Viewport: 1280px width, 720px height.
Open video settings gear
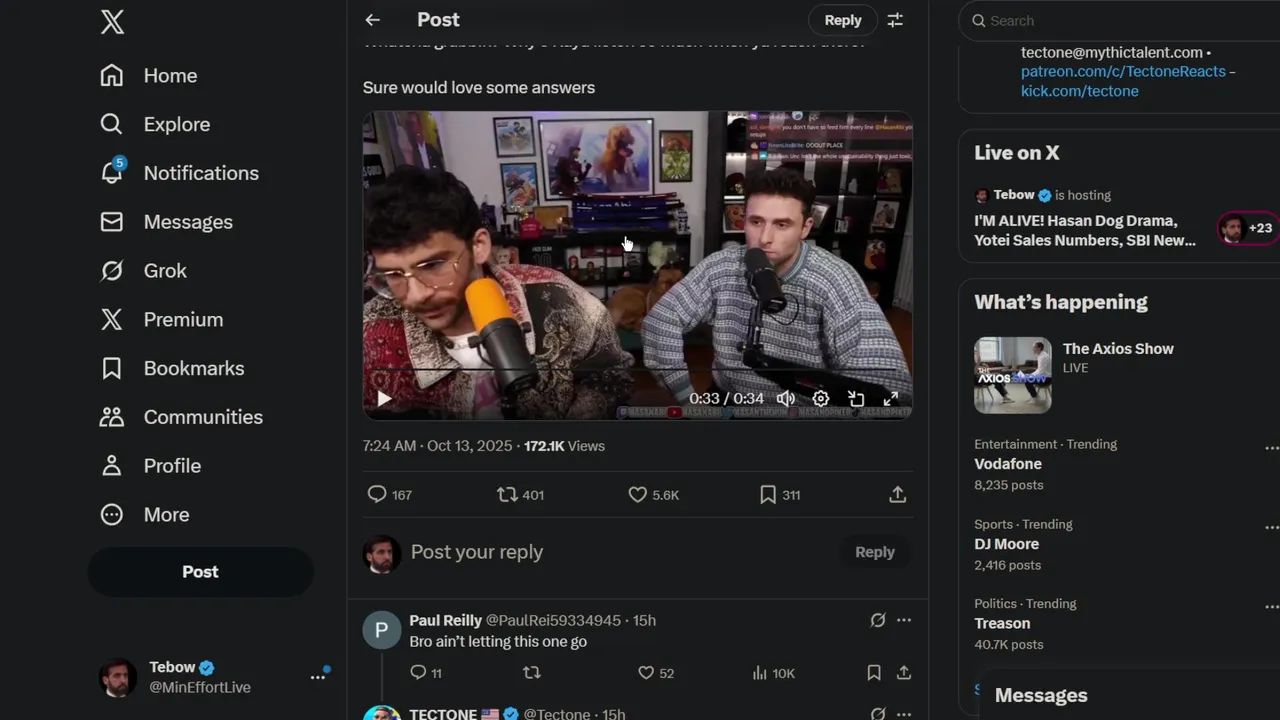(820, 399)
